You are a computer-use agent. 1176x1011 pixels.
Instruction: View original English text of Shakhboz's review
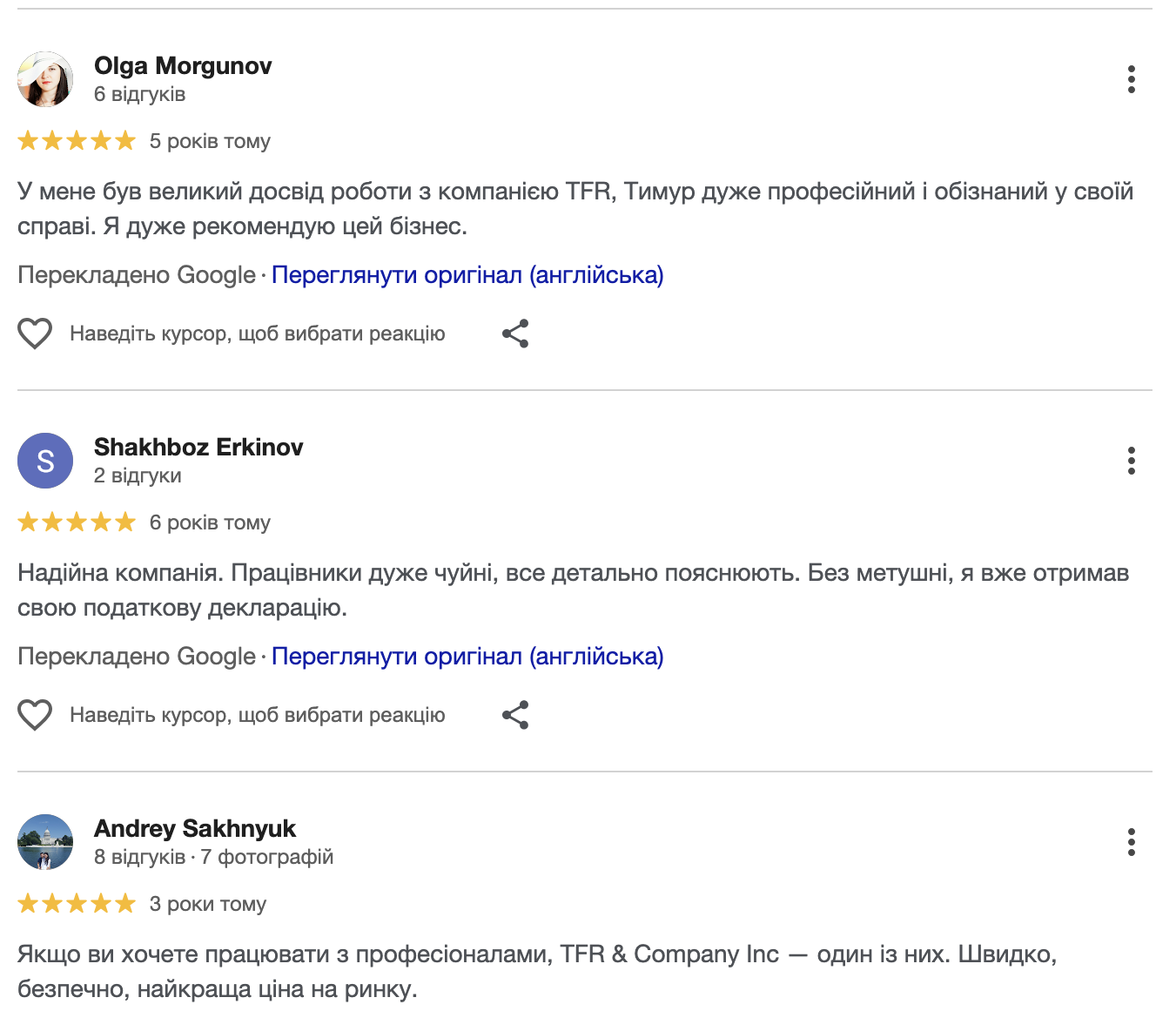467,657
